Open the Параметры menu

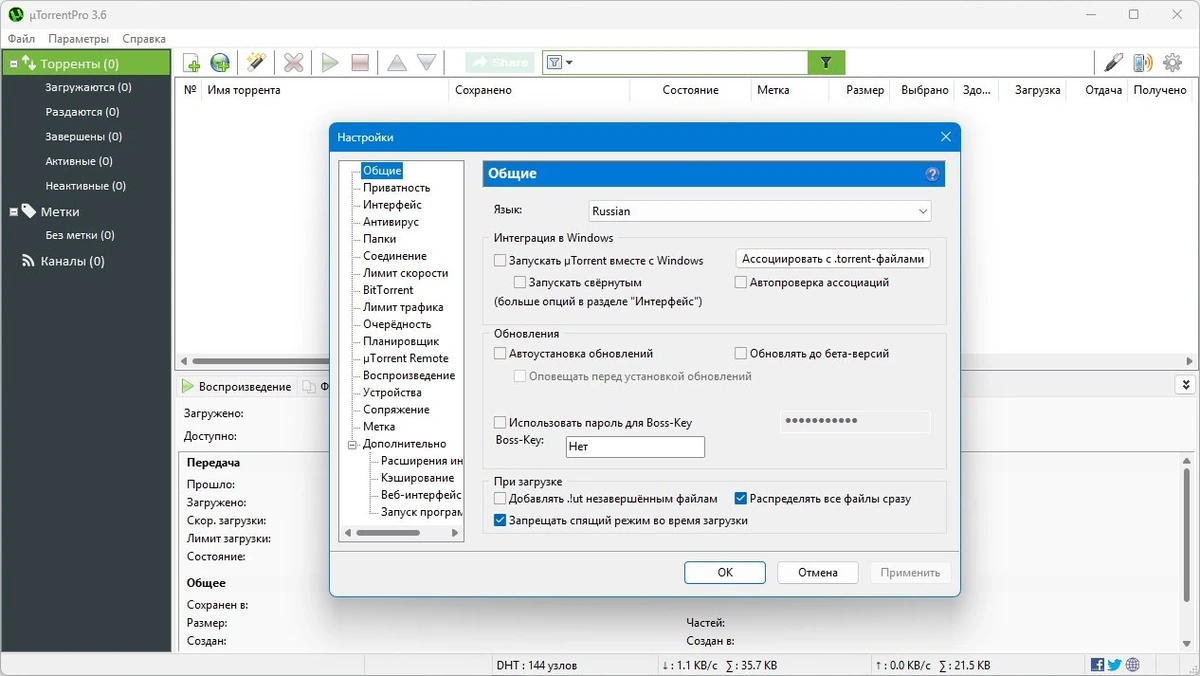coord(78,39)
